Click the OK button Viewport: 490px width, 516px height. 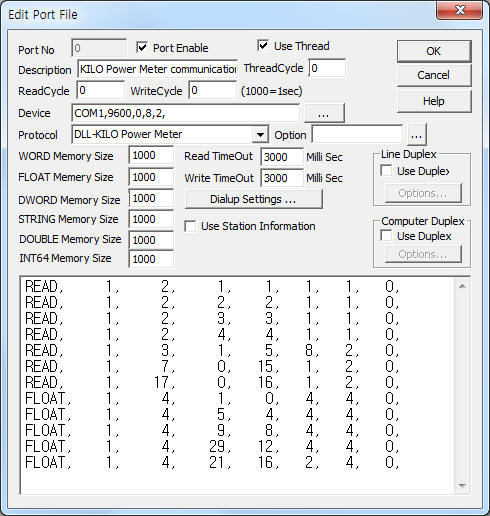pos(434,51)
